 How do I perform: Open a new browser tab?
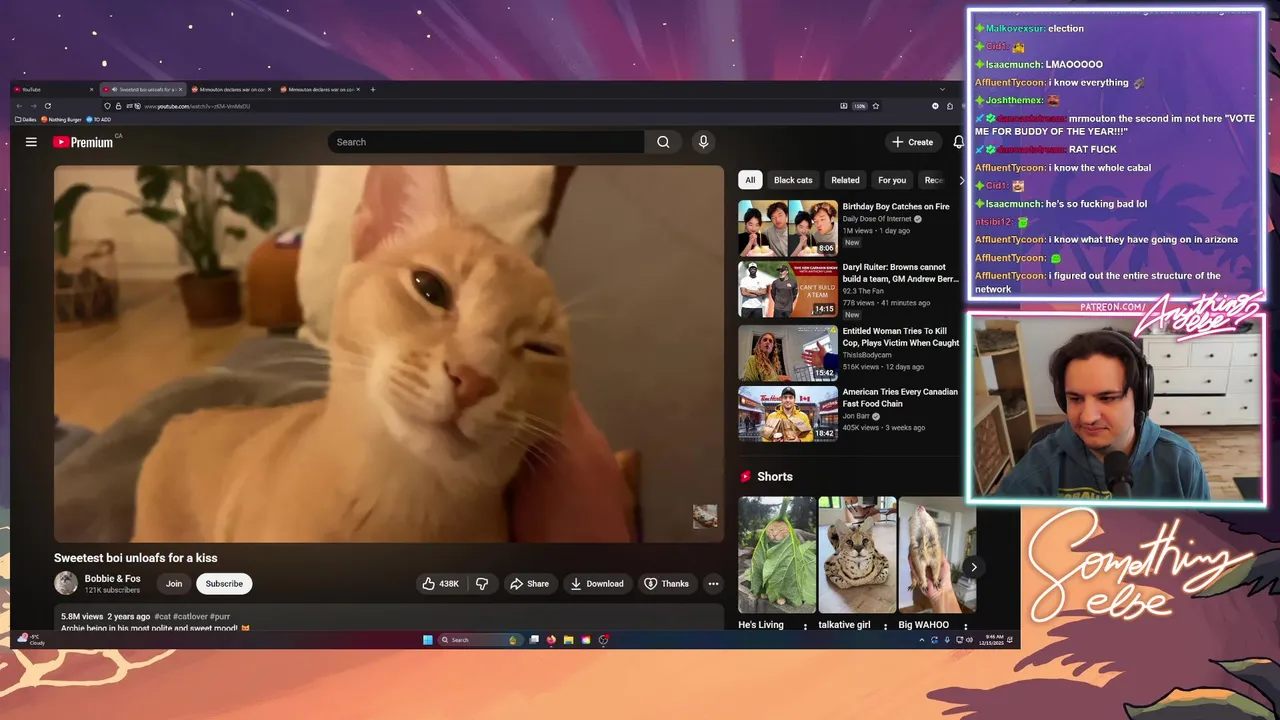(373, 90)
